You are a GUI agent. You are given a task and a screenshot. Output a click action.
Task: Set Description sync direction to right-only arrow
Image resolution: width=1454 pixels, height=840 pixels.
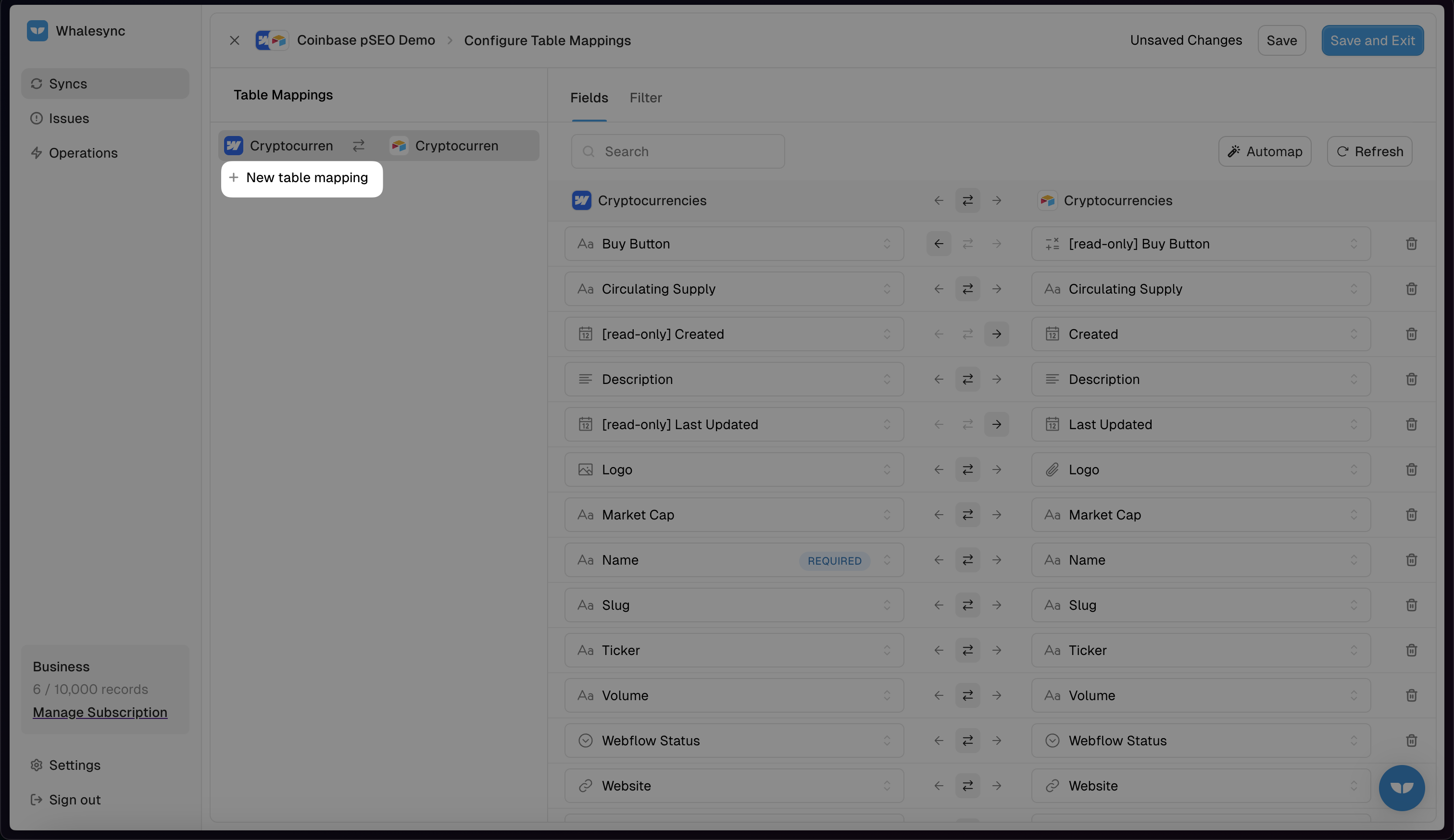996,379
